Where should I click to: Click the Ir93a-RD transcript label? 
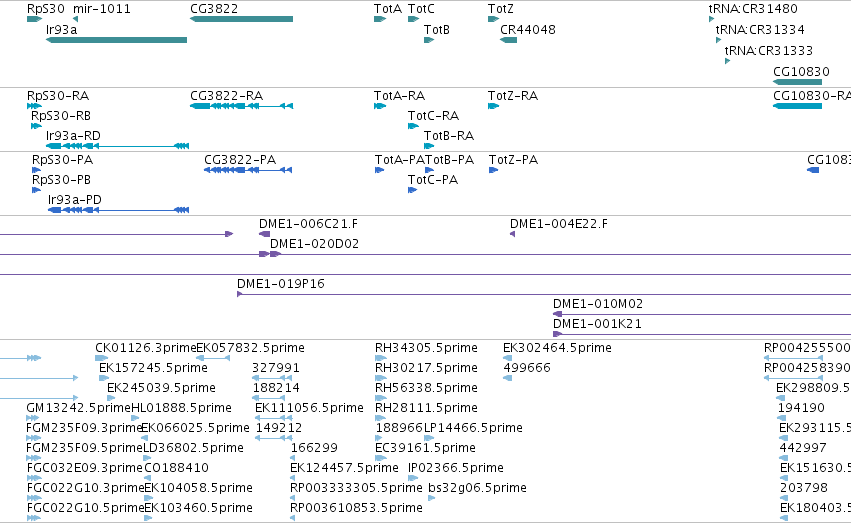[73, 136]
